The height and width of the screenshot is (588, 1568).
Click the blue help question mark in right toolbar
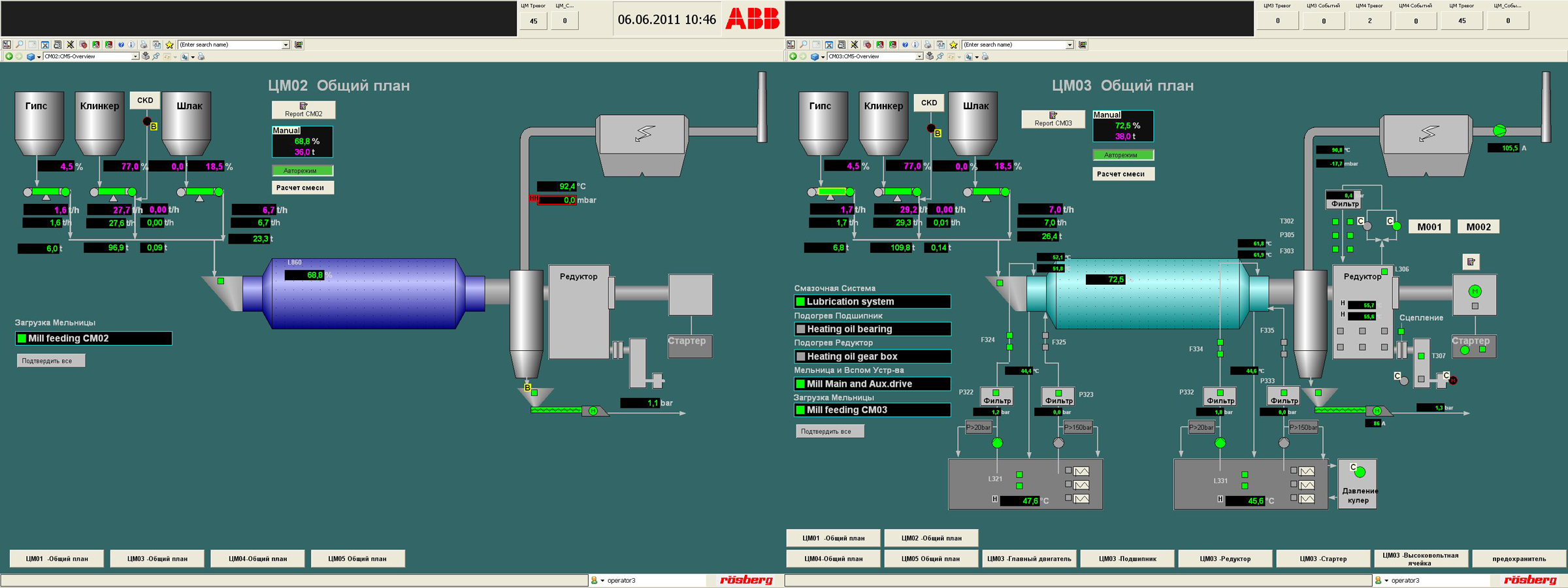point(905,44)
